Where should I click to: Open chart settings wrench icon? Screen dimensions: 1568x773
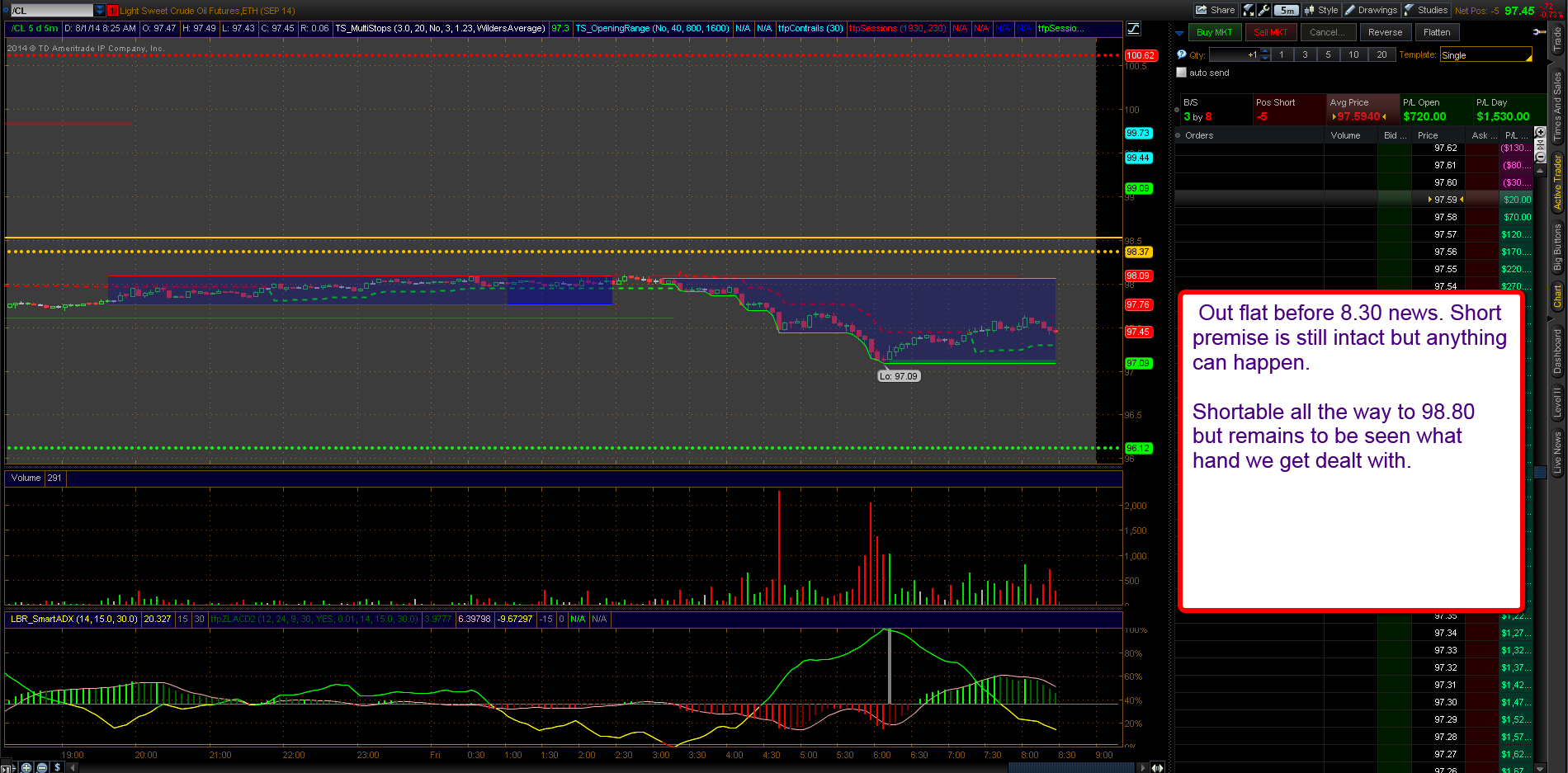[1263, 10]
